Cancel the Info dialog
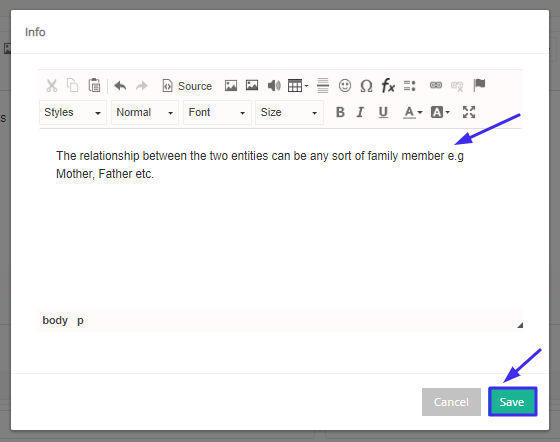This screenshot has height=442, width=560. (x=451, y=402)
